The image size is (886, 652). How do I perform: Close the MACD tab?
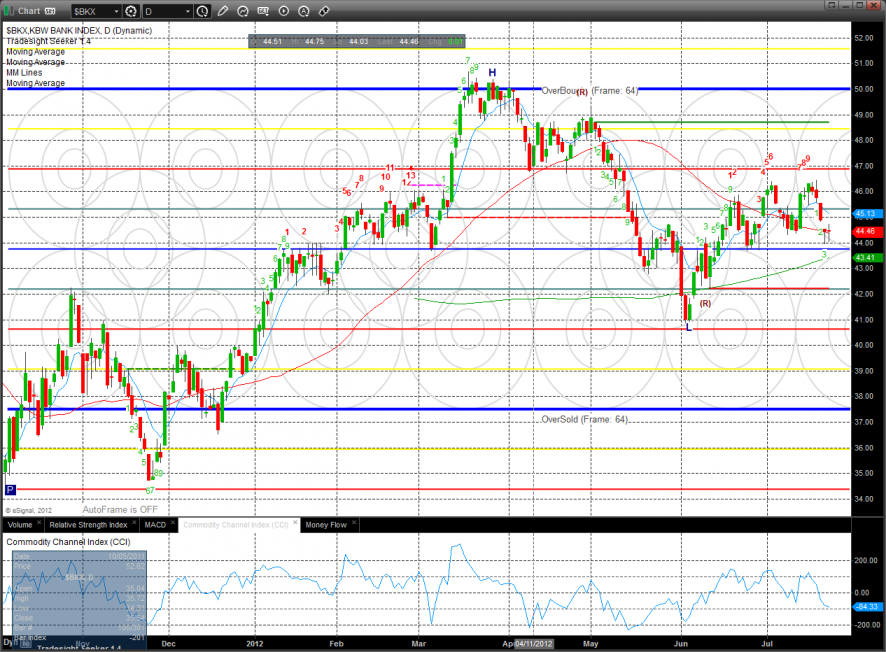coord(173,523)
